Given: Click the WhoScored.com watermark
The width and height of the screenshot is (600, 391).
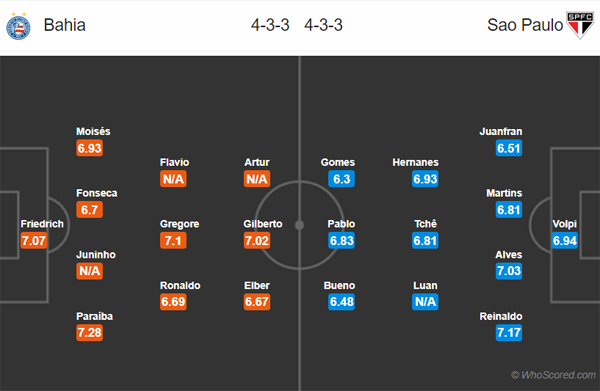Looking at the screenshot, I should [x=553, y=375].
